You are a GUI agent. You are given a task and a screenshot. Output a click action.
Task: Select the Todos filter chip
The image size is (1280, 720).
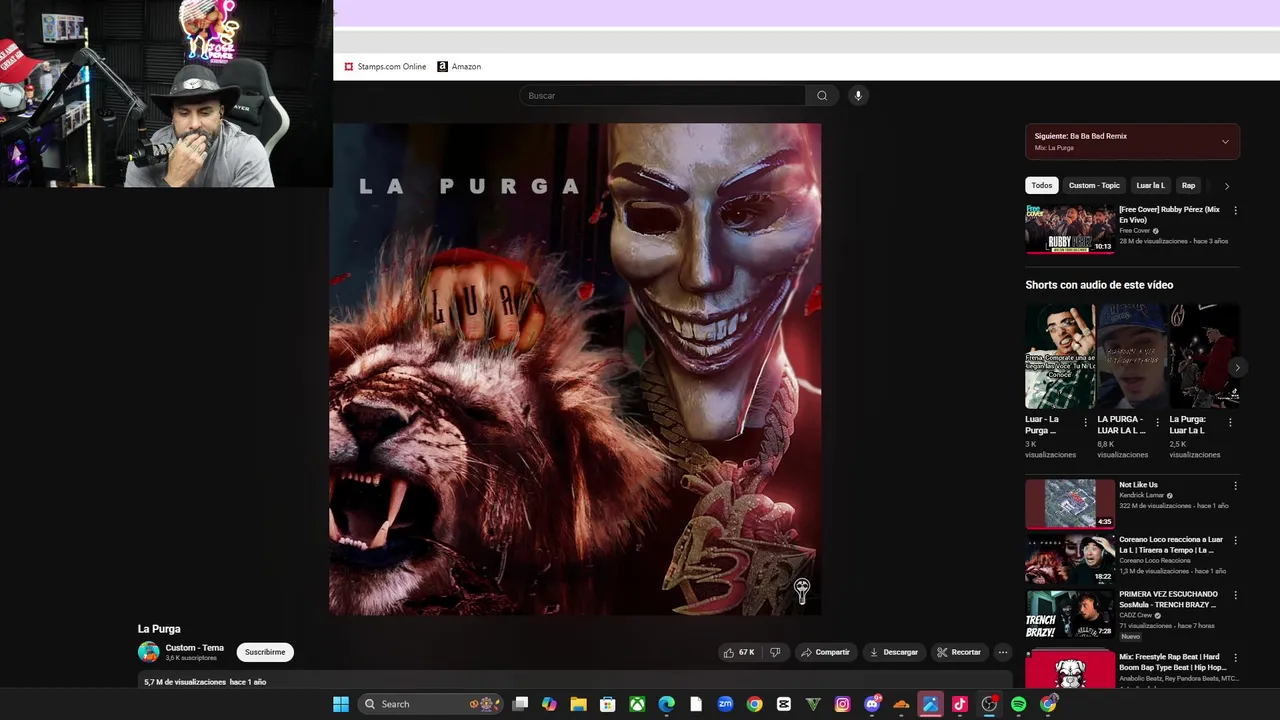click(x=1042, y=185)
